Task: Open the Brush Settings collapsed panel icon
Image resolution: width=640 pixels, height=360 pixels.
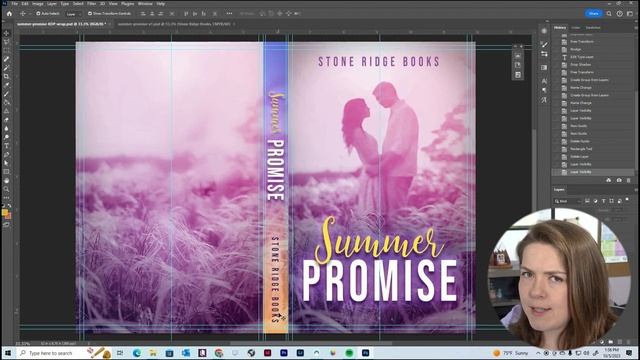Action: [544, 44]
